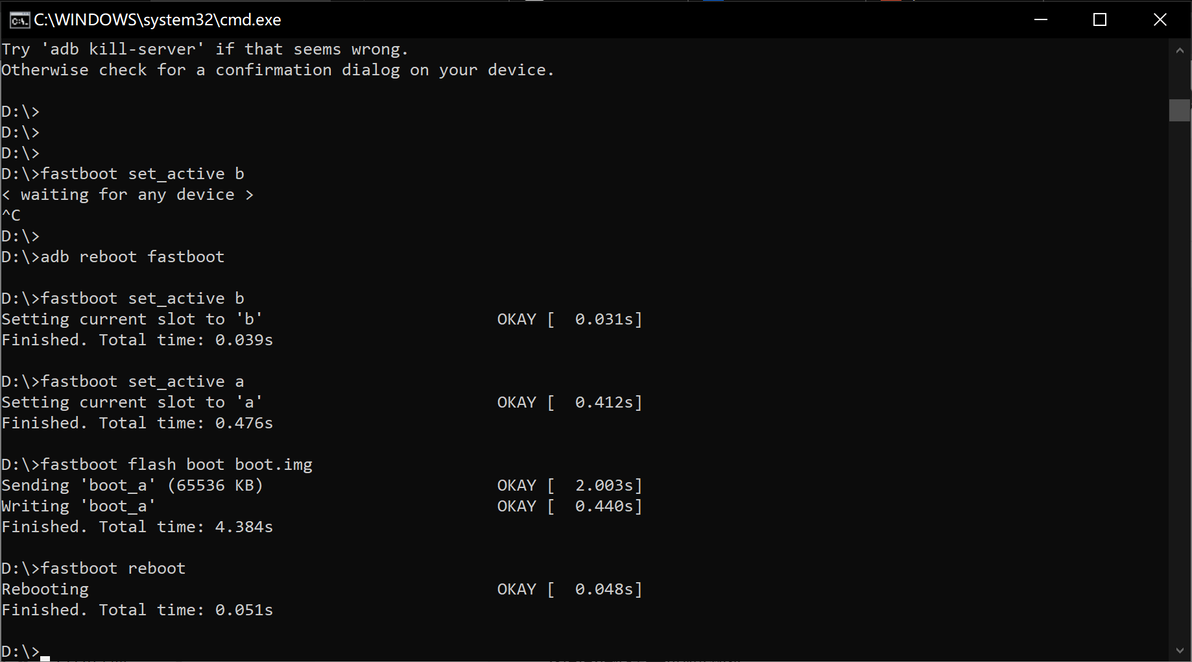
Task: Click the empty scrollbar track below the thumb
Action: pyautogui.click(x=1180, y=400)
